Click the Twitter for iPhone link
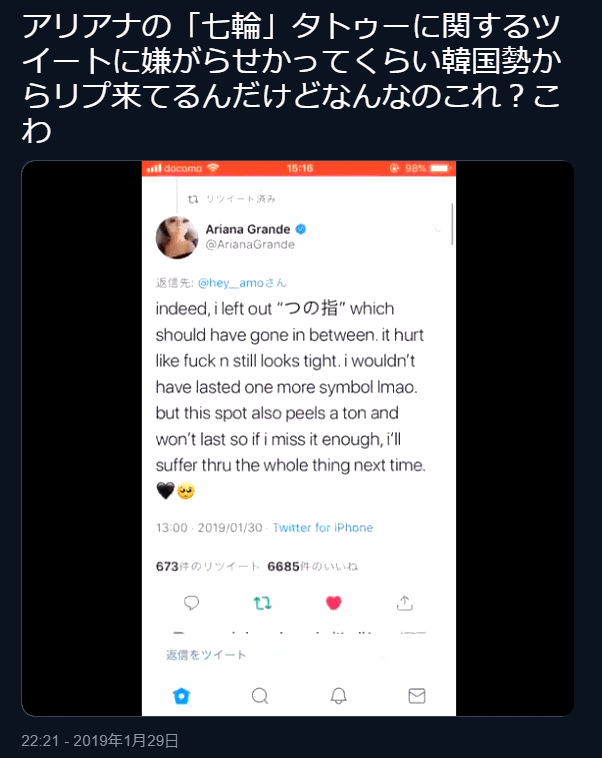 pyautogui.click(x=323, y=527)
